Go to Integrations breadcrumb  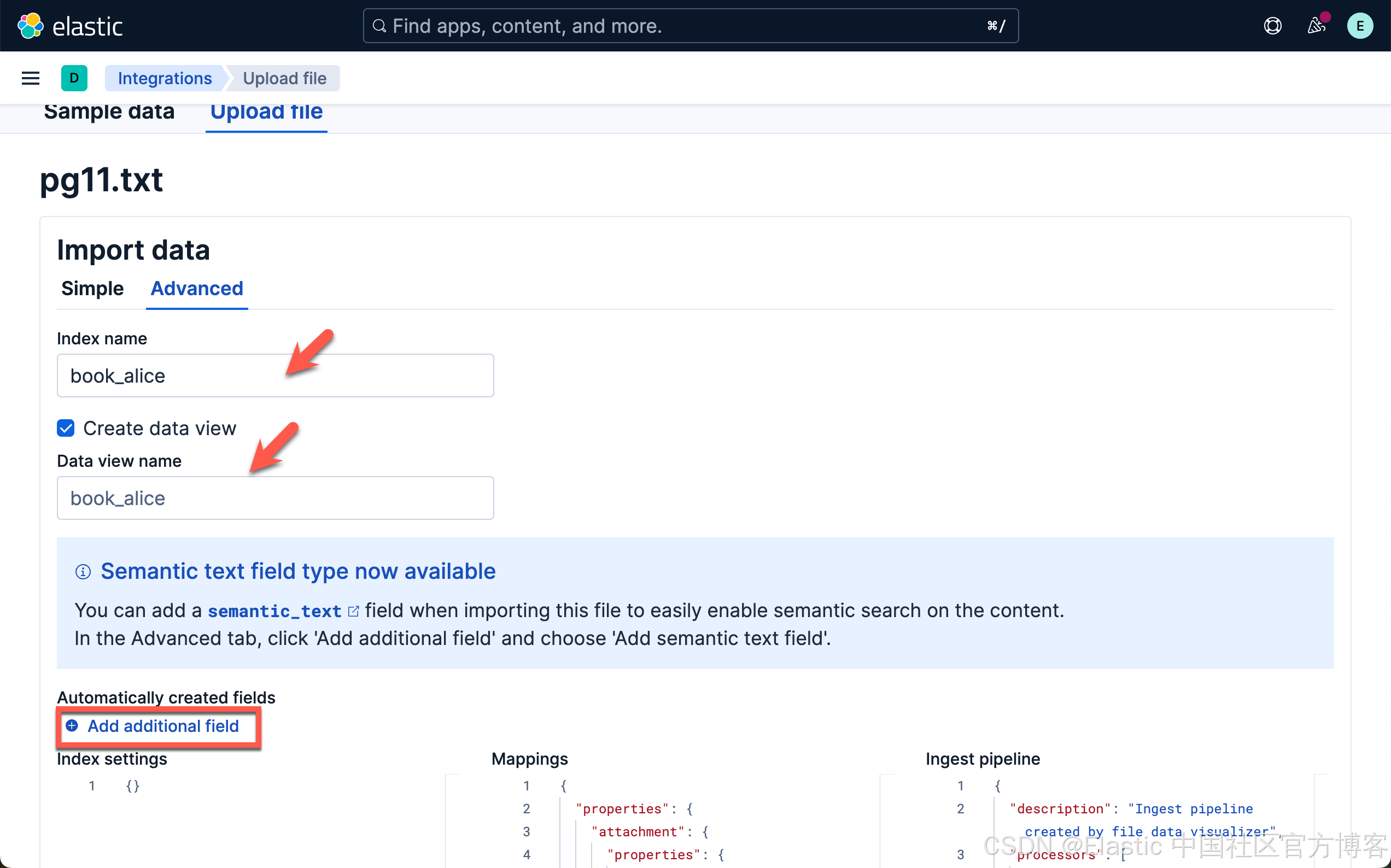pyautogui.click(x=165, y=78)
